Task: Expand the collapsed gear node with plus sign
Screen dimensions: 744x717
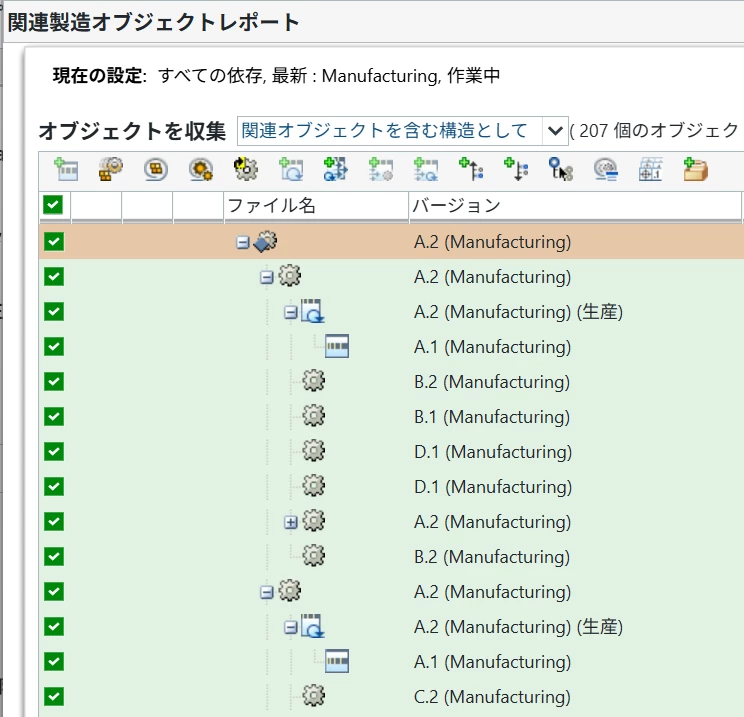Action: [x=290, y=522]
